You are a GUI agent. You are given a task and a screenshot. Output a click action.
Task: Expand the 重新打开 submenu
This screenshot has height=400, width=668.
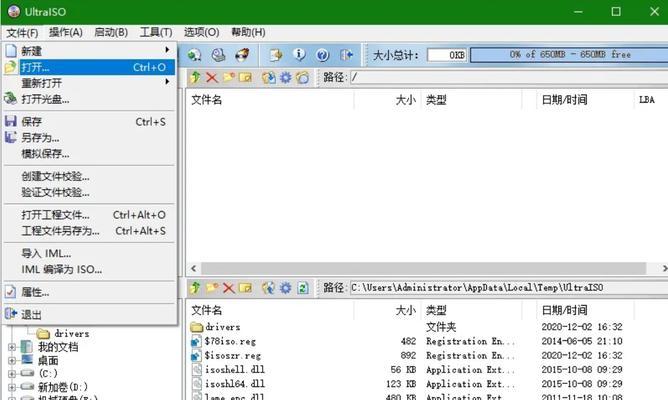89,83
